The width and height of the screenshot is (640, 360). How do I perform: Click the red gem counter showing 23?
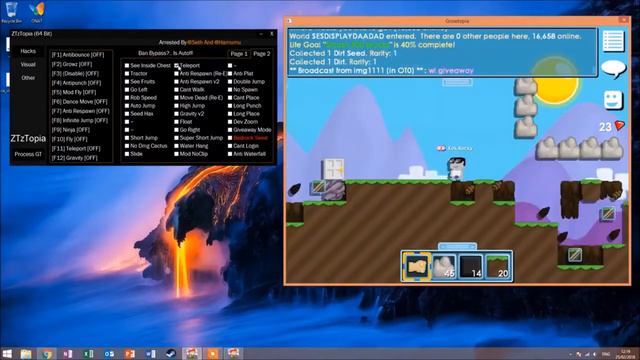612,126
